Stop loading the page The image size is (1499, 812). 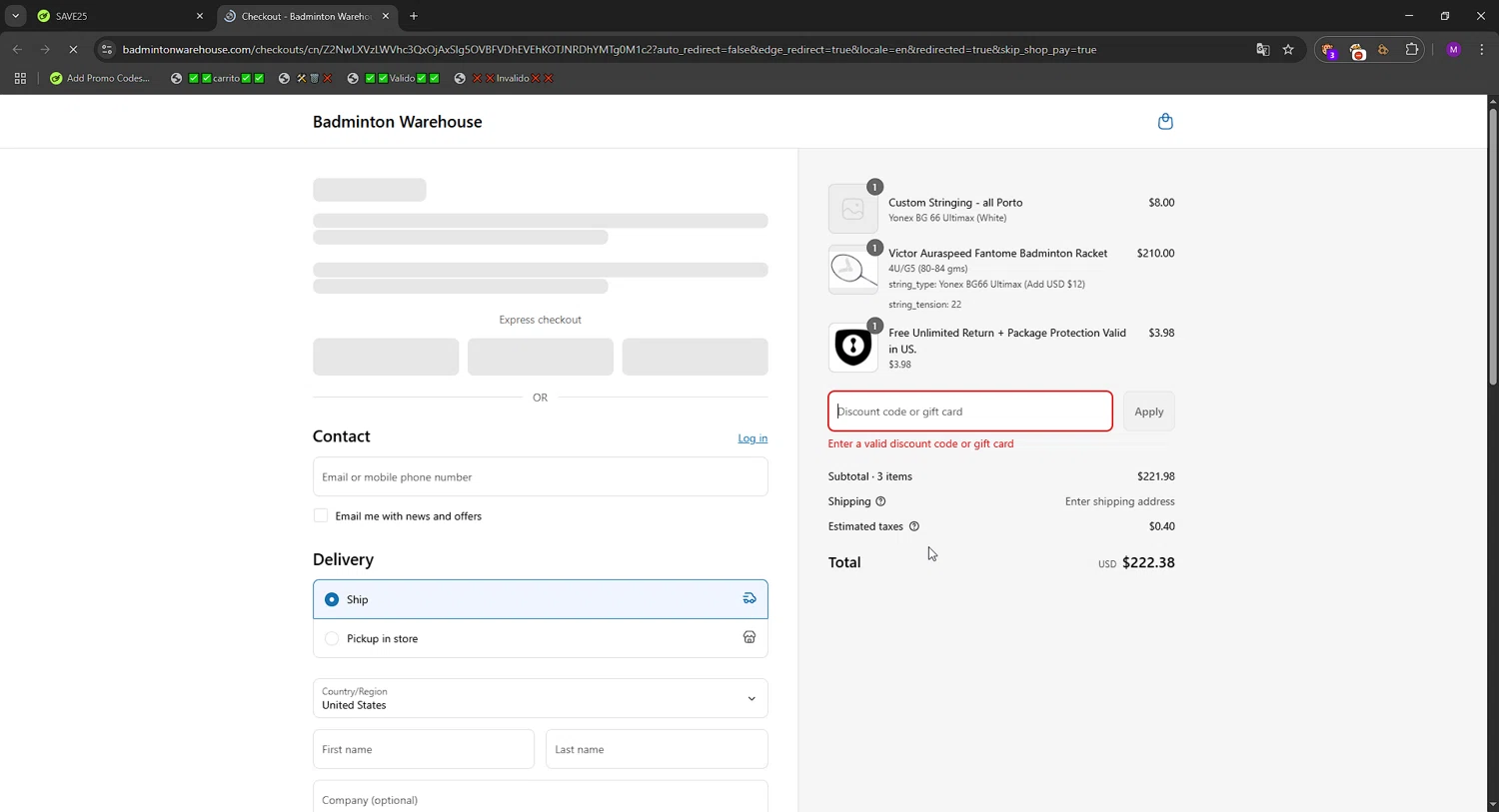pyautogui.click(x=73, y=50)
